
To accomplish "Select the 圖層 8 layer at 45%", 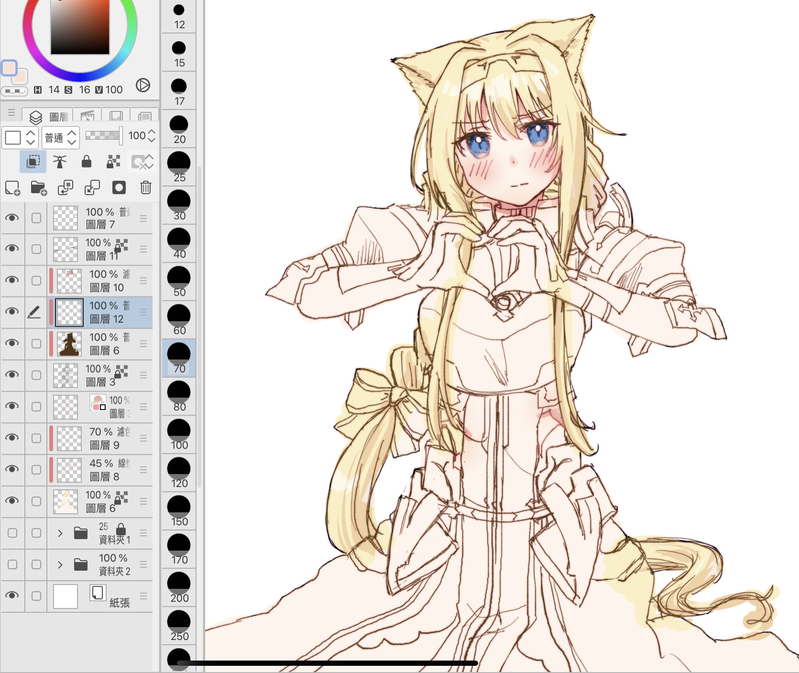I will (101, 470).
